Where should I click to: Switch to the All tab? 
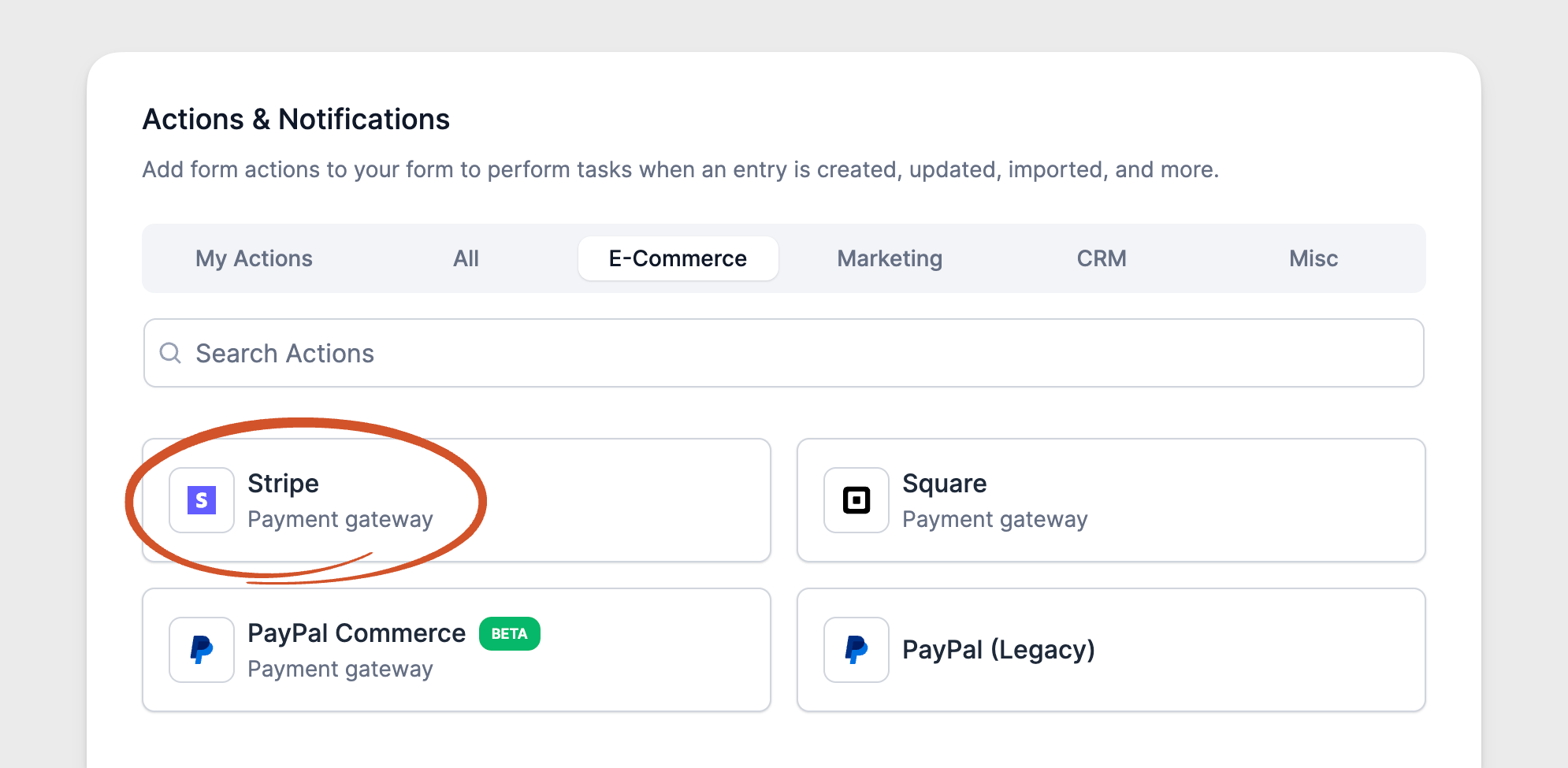click(x=466, y=258)
